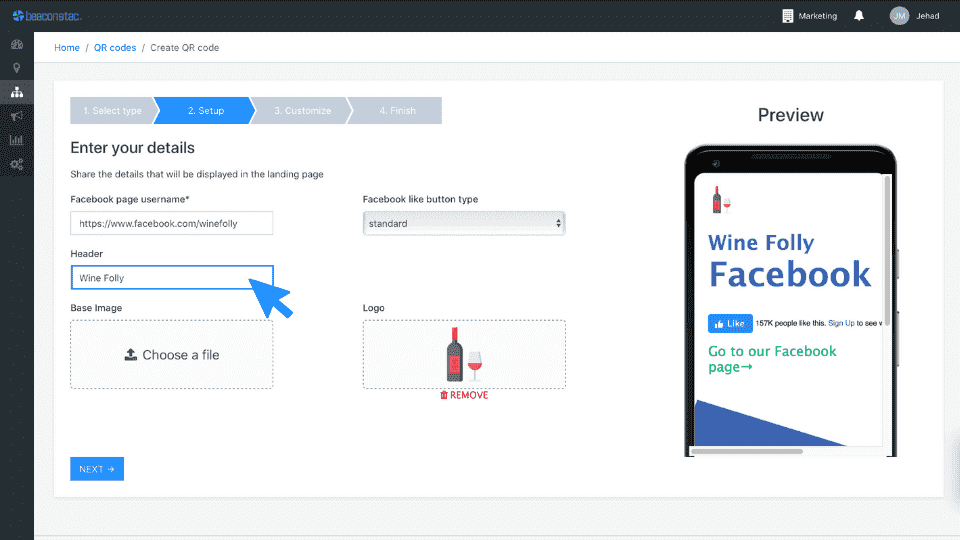Remove the uploaded logo
This screenshot has width=960, height=540.
click(463, 396)
